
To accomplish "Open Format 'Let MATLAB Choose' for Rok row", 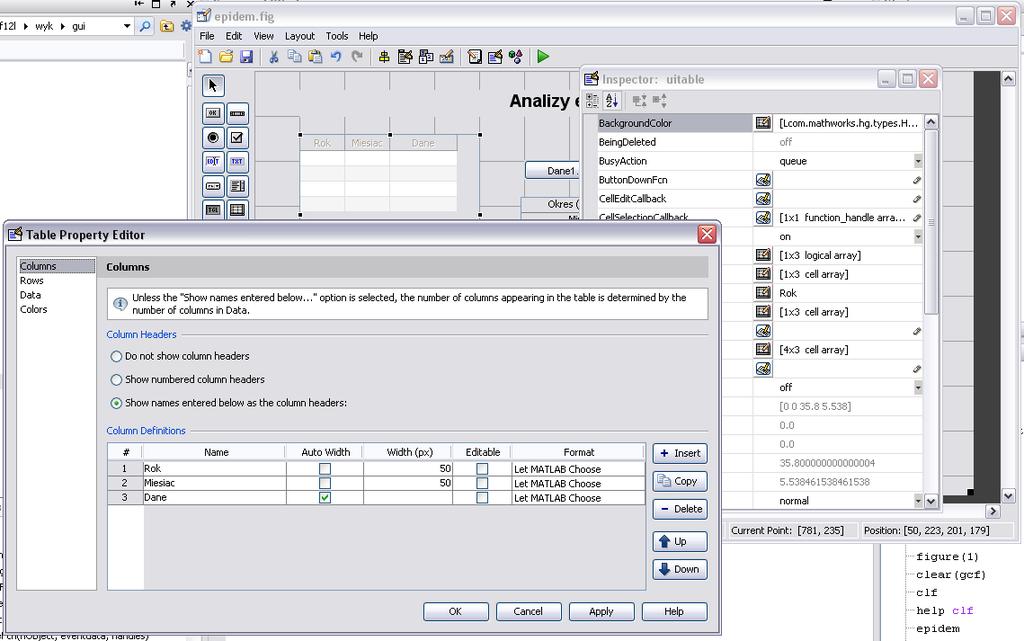I will pos(578,469).
